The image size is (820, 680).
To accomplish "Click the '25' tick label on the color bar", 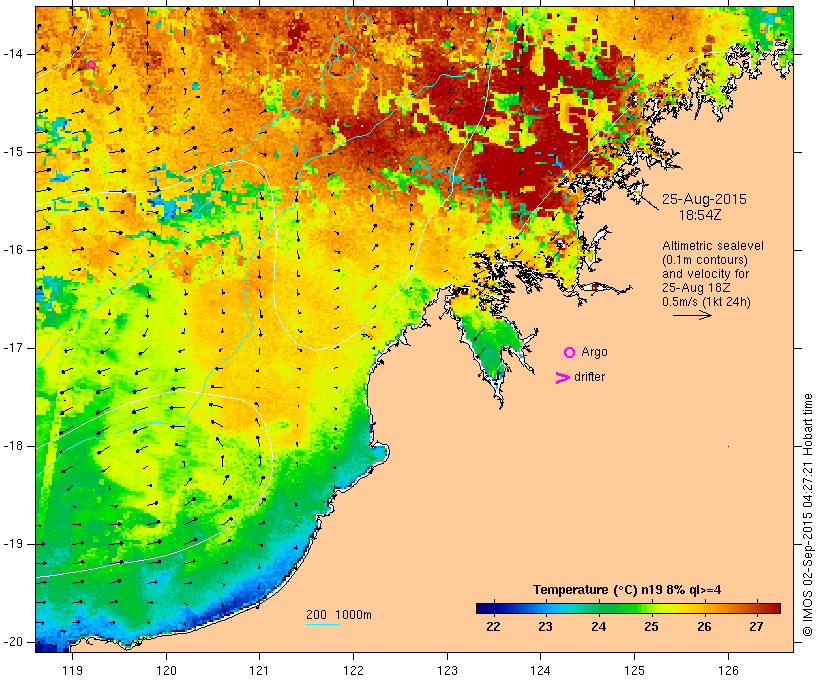I will (651, 627).
